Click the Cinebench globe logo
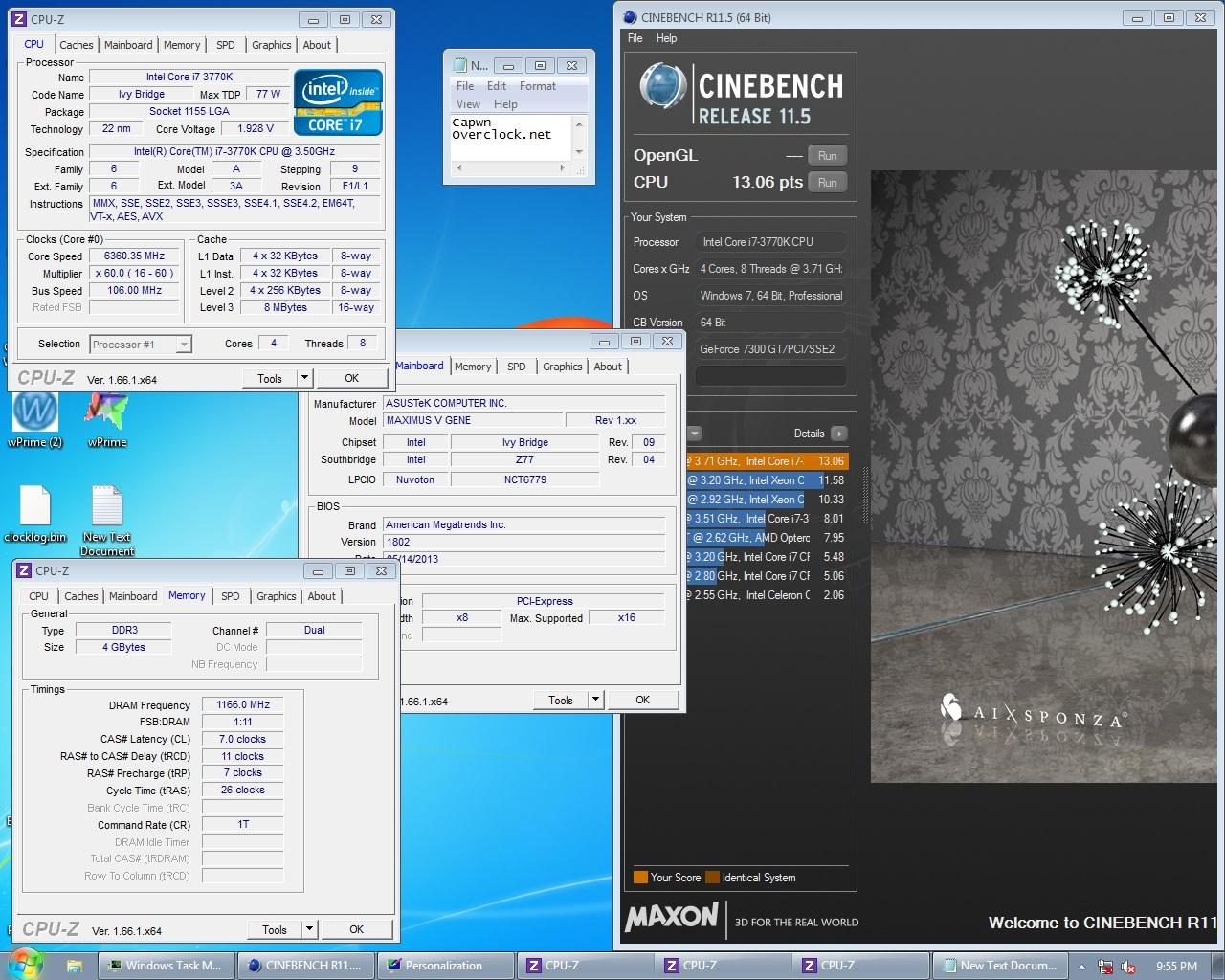The height and width of the screenshot is (980, 1225). [662, 87]
